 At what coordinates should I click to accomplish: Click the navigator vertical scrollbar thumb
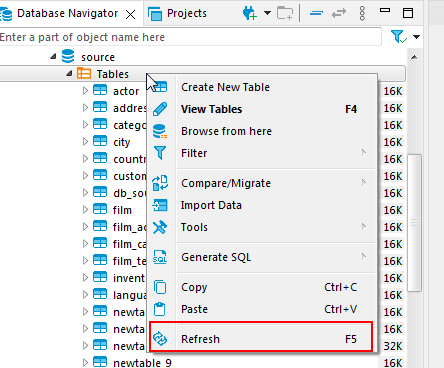[x=415, y=223]
